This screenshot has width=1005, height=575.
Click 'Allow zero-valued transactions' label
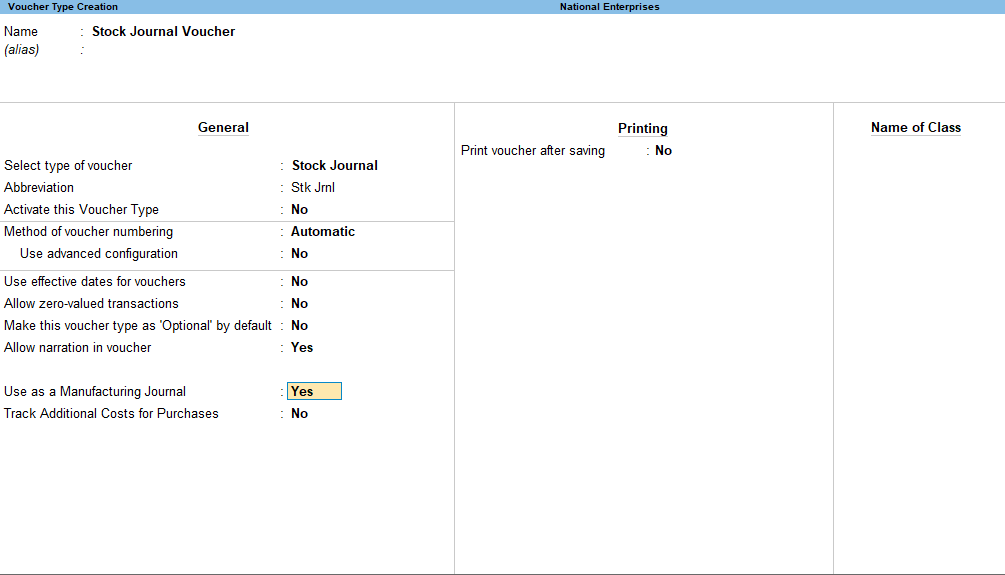(x=91, y=303)
